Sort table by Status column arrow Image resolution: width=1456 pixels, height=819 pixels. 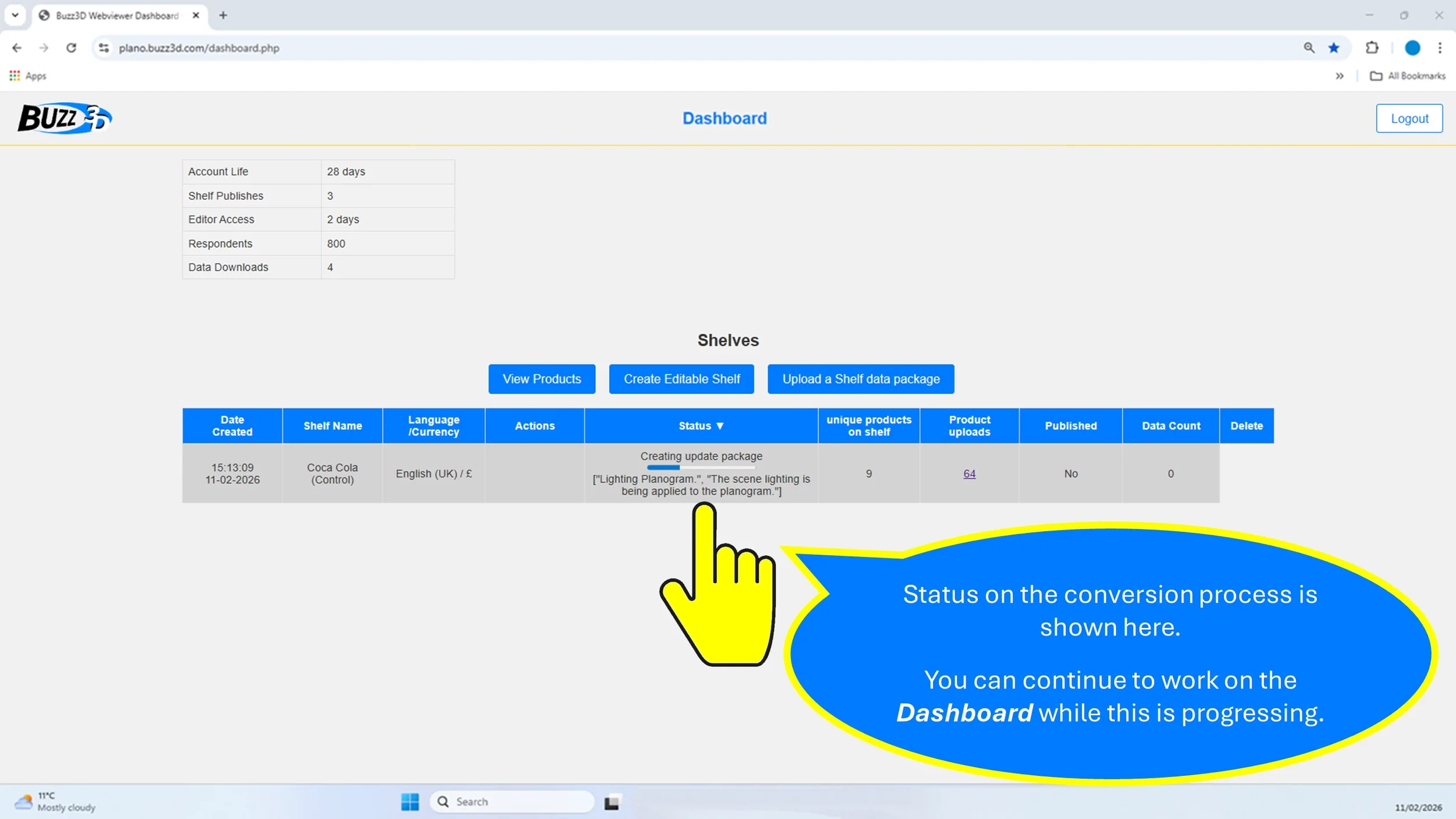tap(720, 426)
